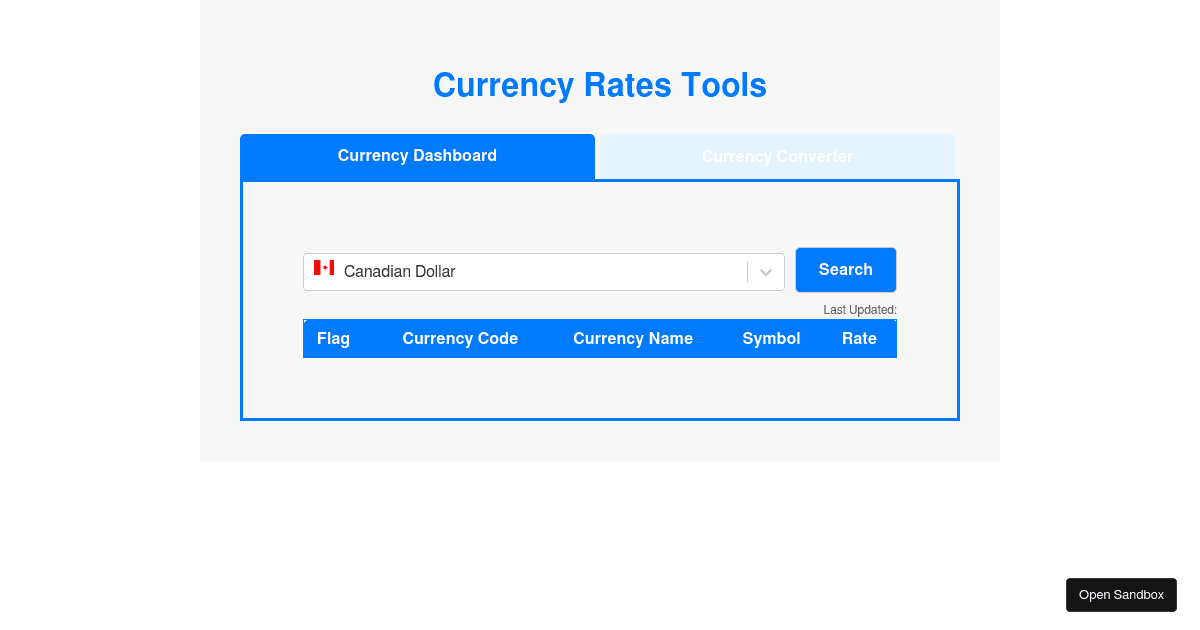Click the Canadian flag icon in the selector
1200x630 pixels.
tap(323, 268)
